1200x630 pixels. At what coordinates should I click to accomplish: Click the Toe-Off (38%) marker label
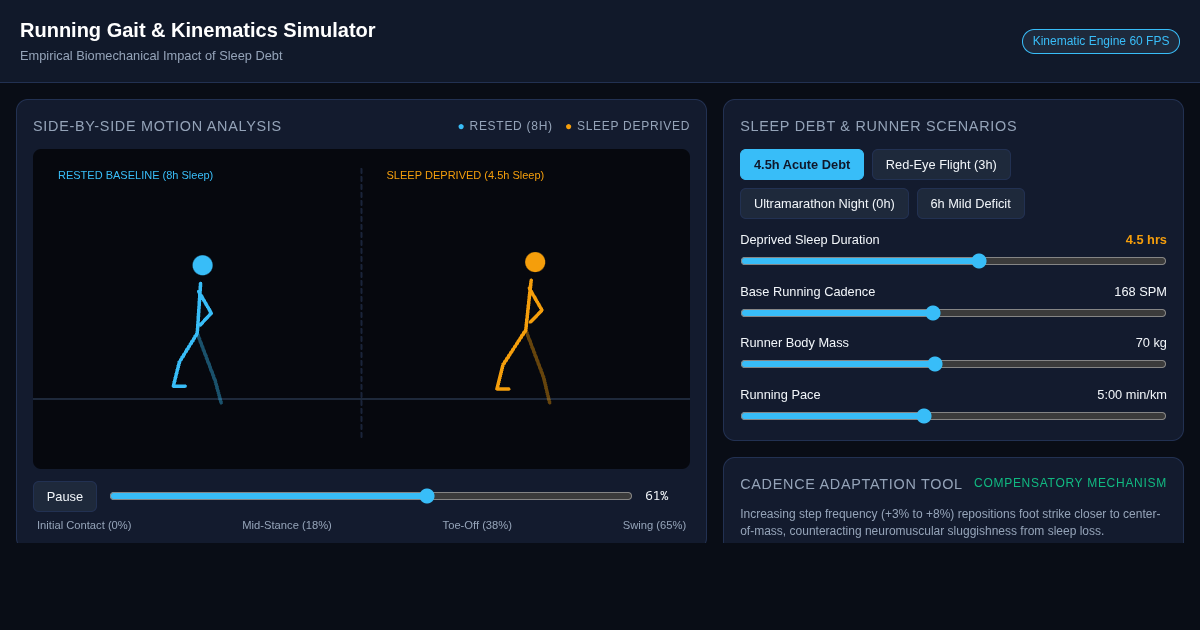477,525
